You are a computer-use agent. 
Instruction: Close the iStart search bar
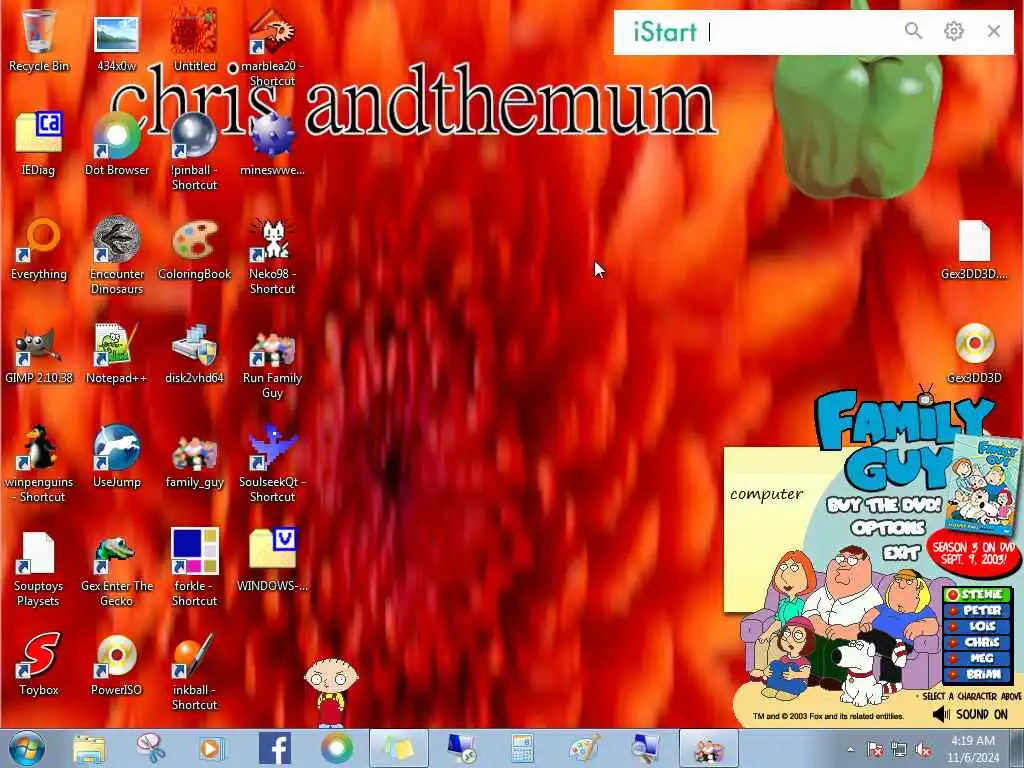pos(994,31)
